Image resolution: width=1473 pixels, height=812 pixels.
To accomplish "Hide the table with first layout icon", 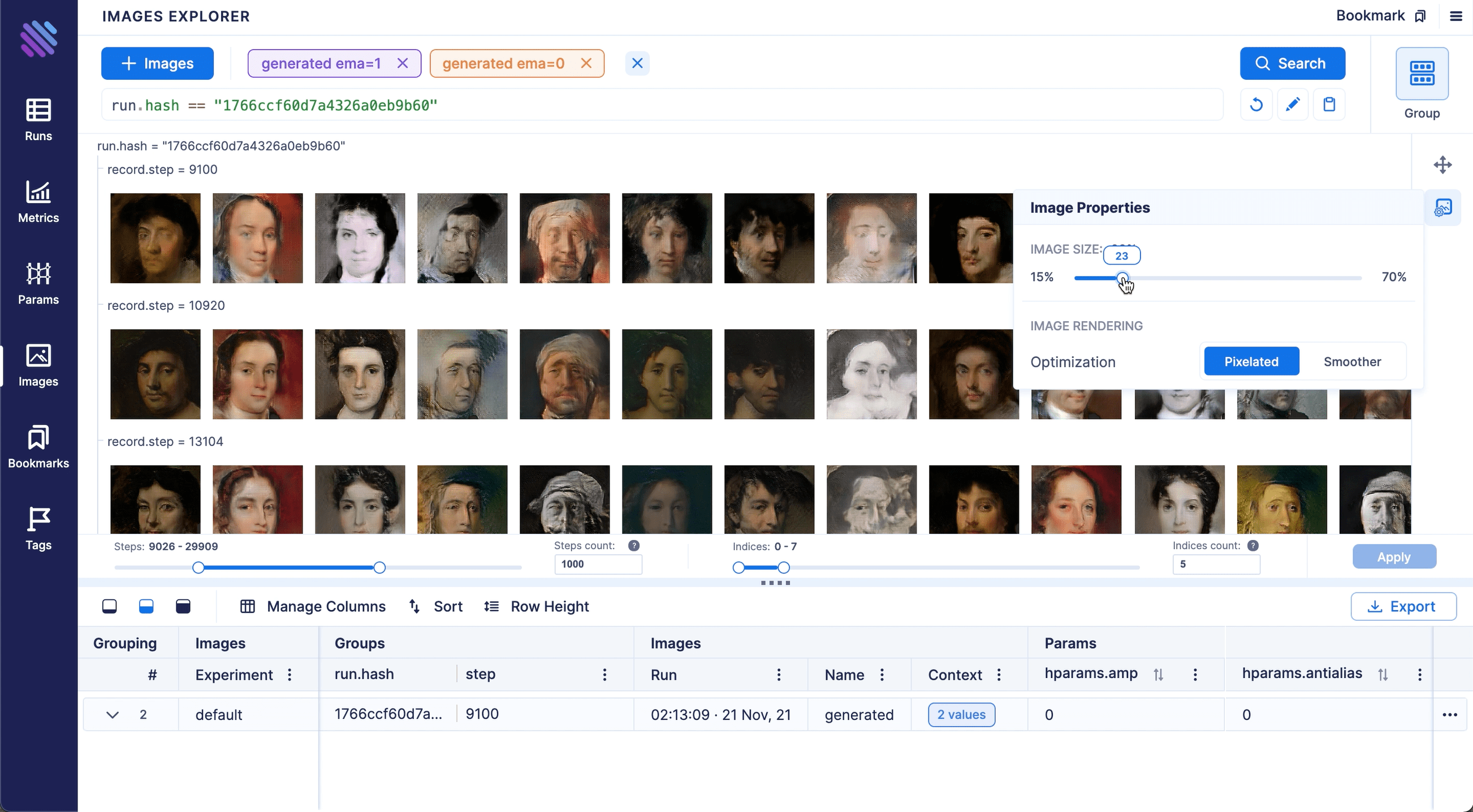I will [109, 607].
